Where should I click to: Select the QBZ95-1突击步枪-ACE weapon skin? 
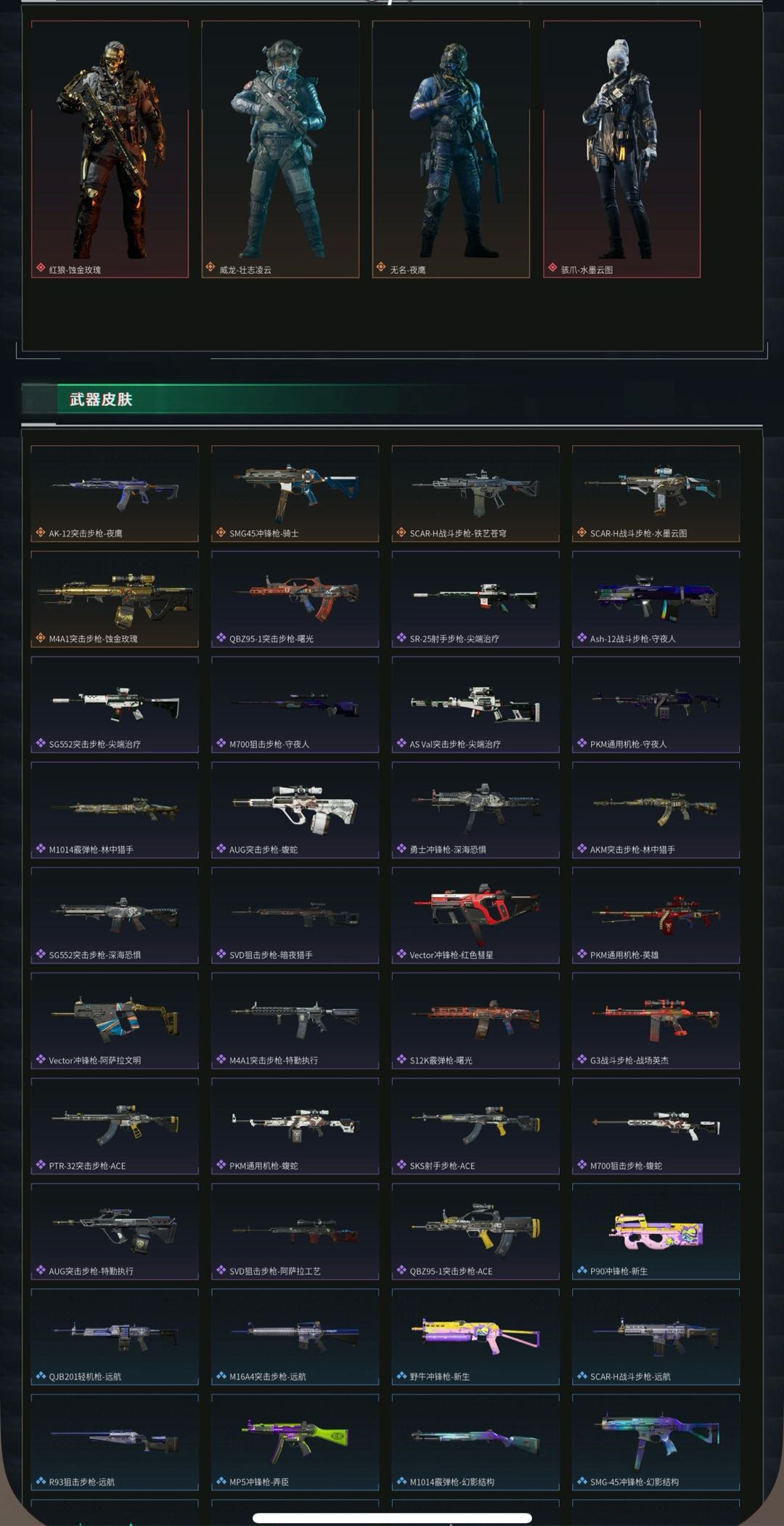pos(475,1232)
